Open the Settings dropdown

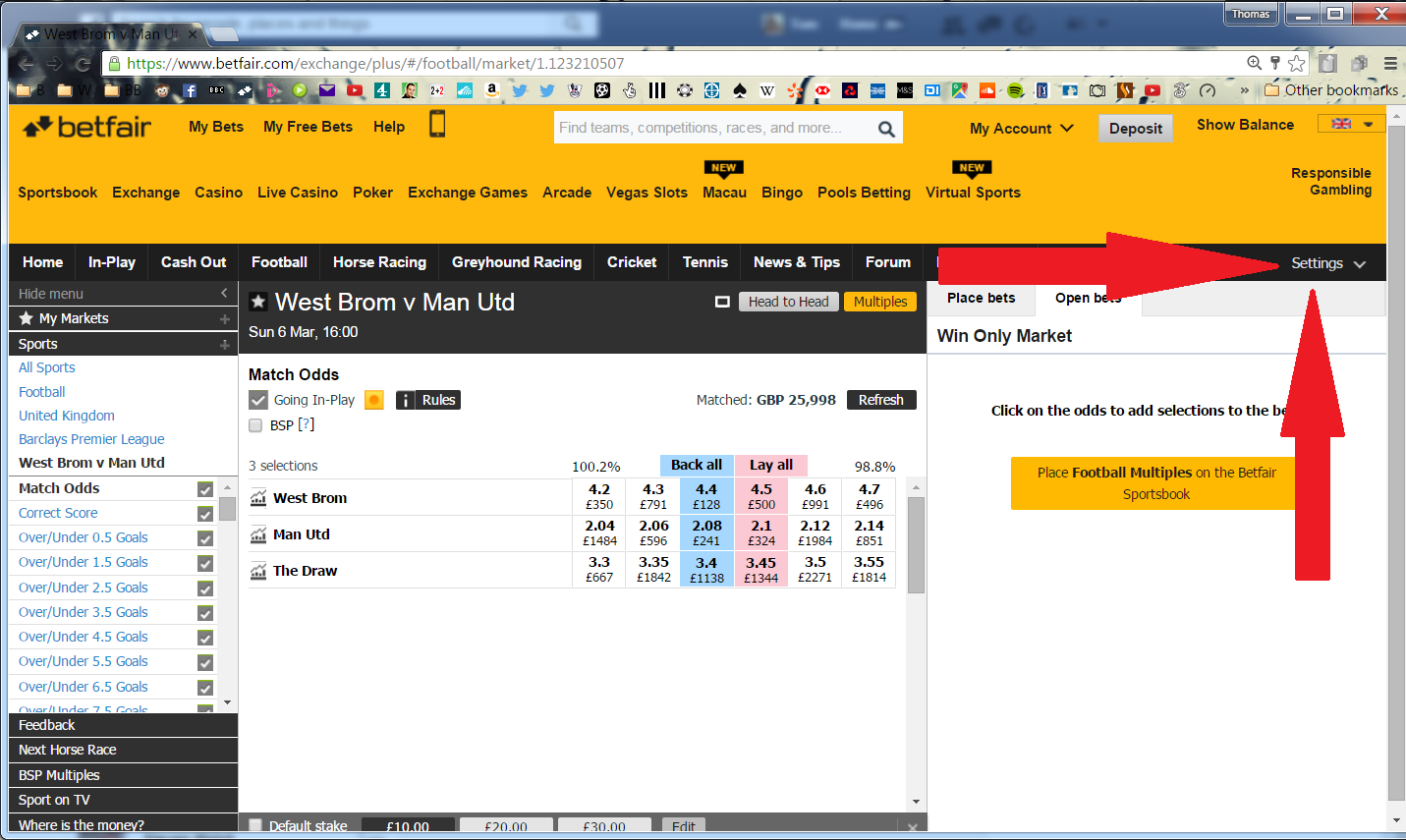pyautogui.click(x=1328, y=263)
